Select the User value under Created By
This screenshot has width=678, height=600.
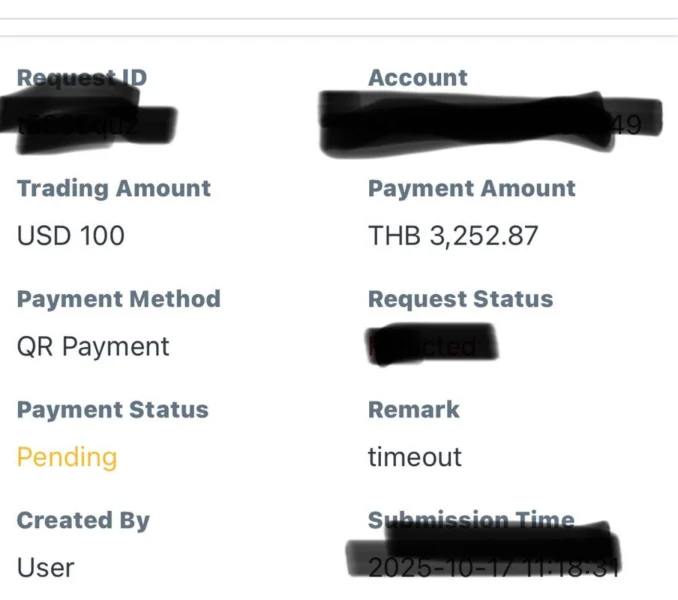point(46,568)
